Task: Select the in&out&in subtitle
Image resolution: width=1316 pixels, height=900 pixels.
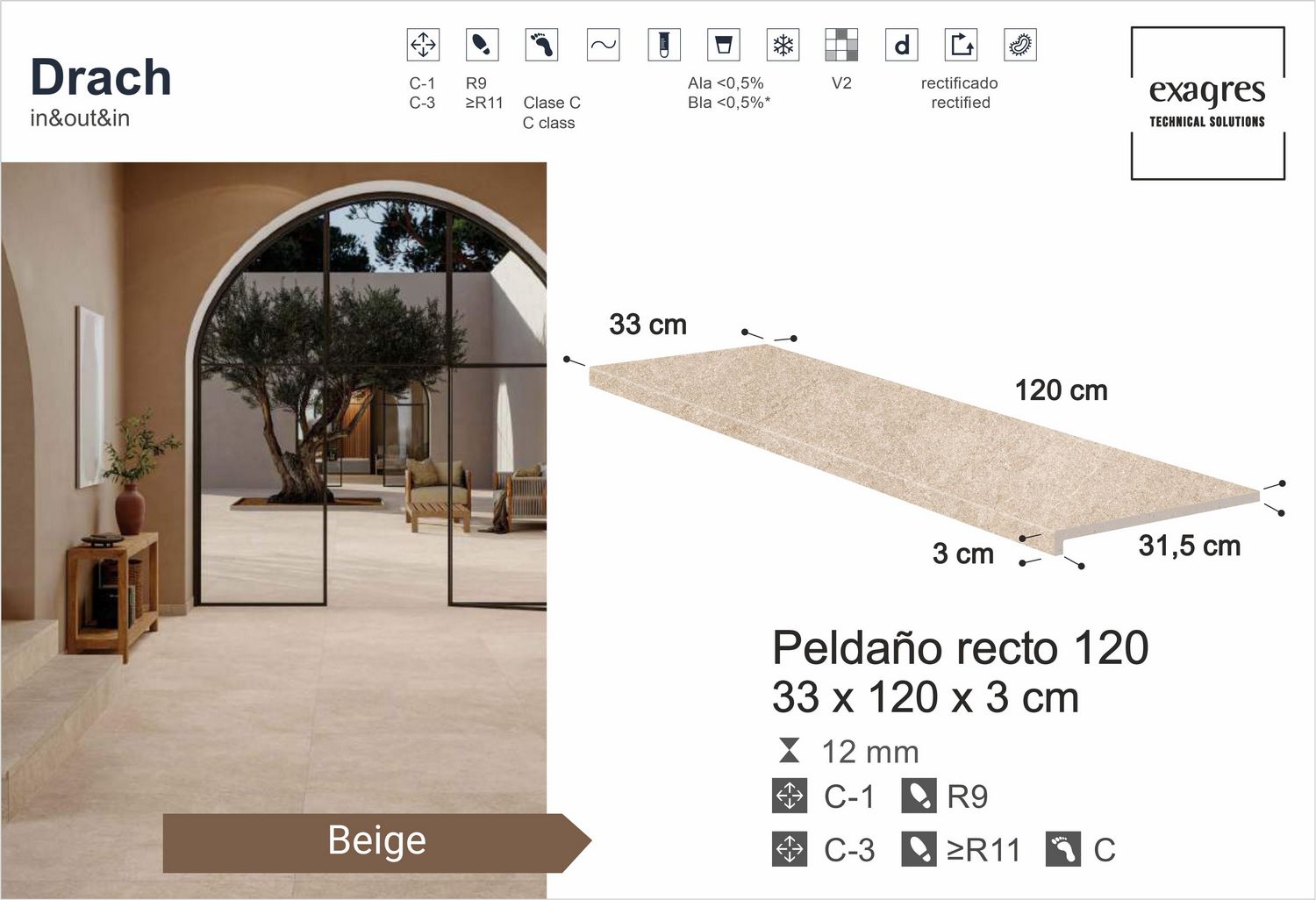Action: click(80, 118)
